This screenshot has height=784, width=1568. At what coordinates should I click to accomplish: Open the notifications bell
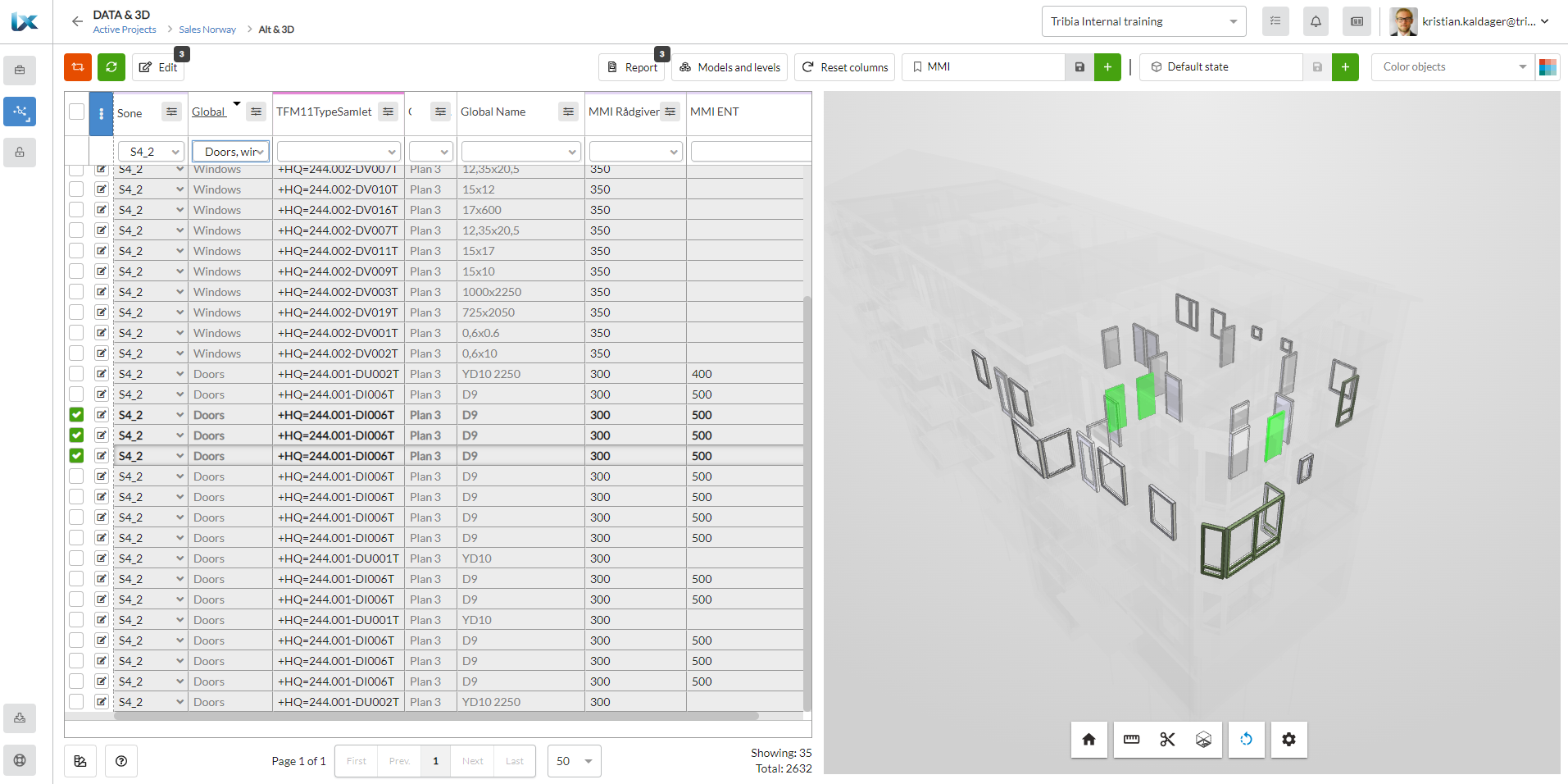1316,22
